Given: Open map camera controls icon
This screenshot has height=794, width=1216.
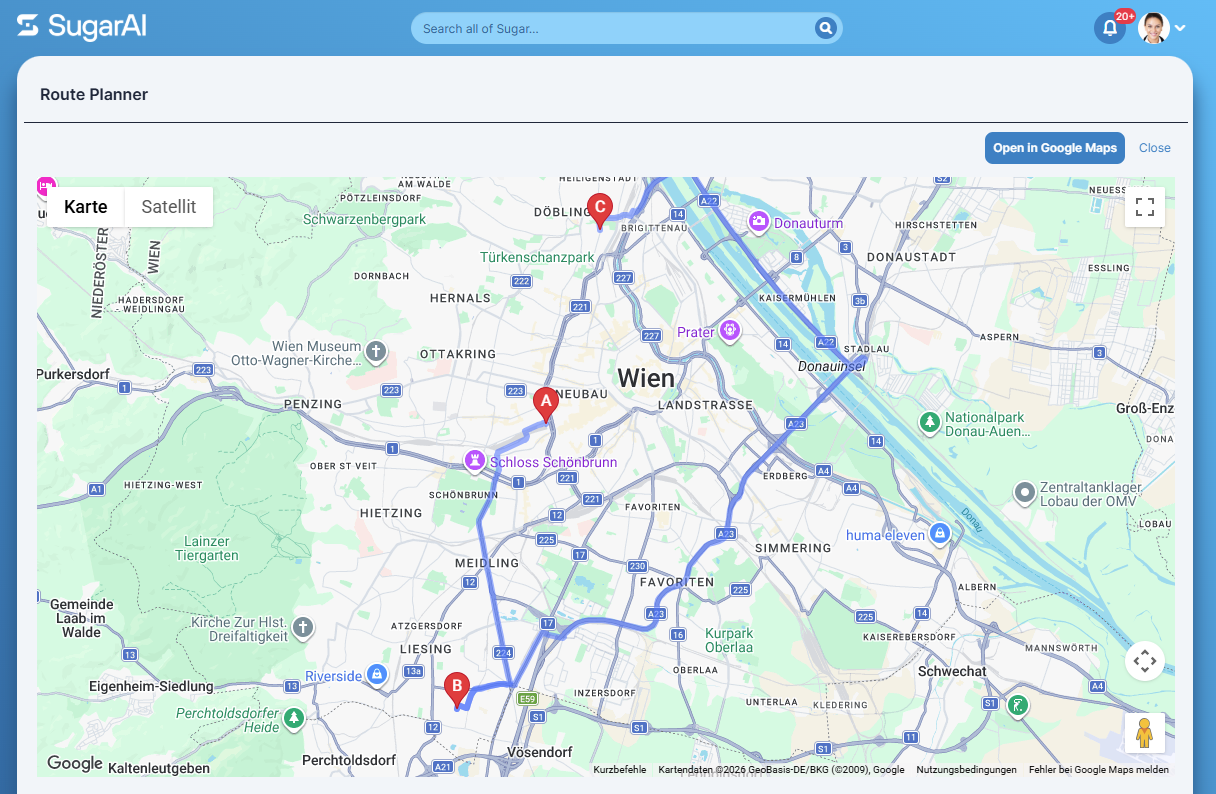Looking at the screenshot, I should pos(1145,661).
